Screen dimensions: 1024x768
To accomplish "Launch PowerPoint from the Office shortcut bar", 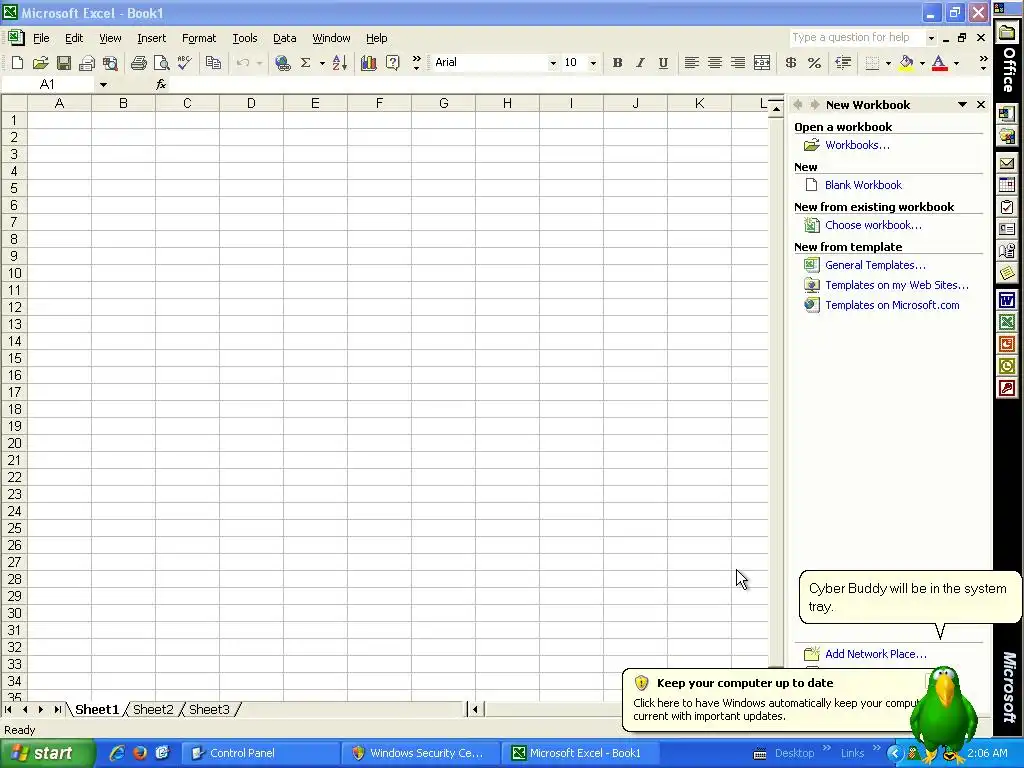I will (1006, 344).
